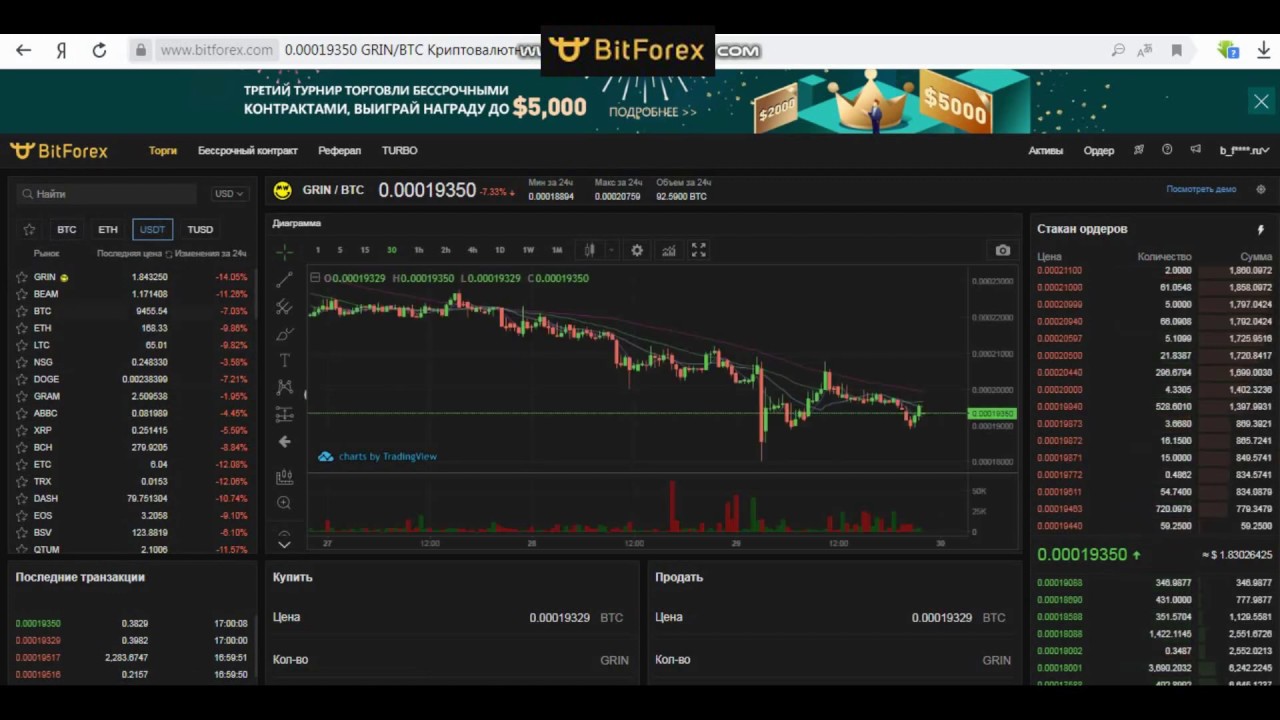
Task: Expand chart style dropdown arrow
Action: [x=611, y=250]
